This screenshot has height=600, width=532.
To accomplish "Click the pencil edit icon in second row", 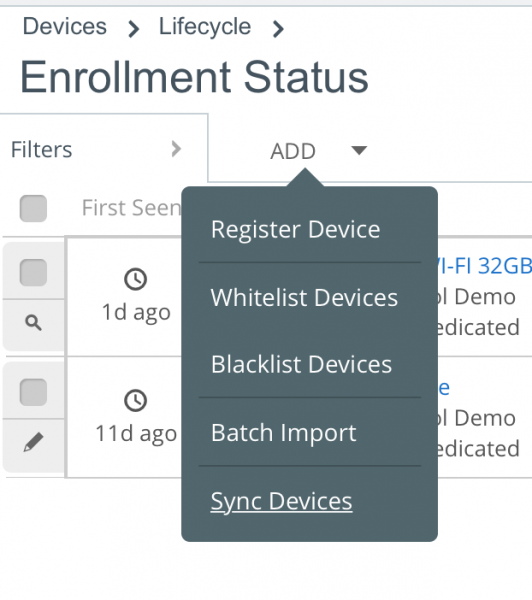I will [x=33, y=442].
